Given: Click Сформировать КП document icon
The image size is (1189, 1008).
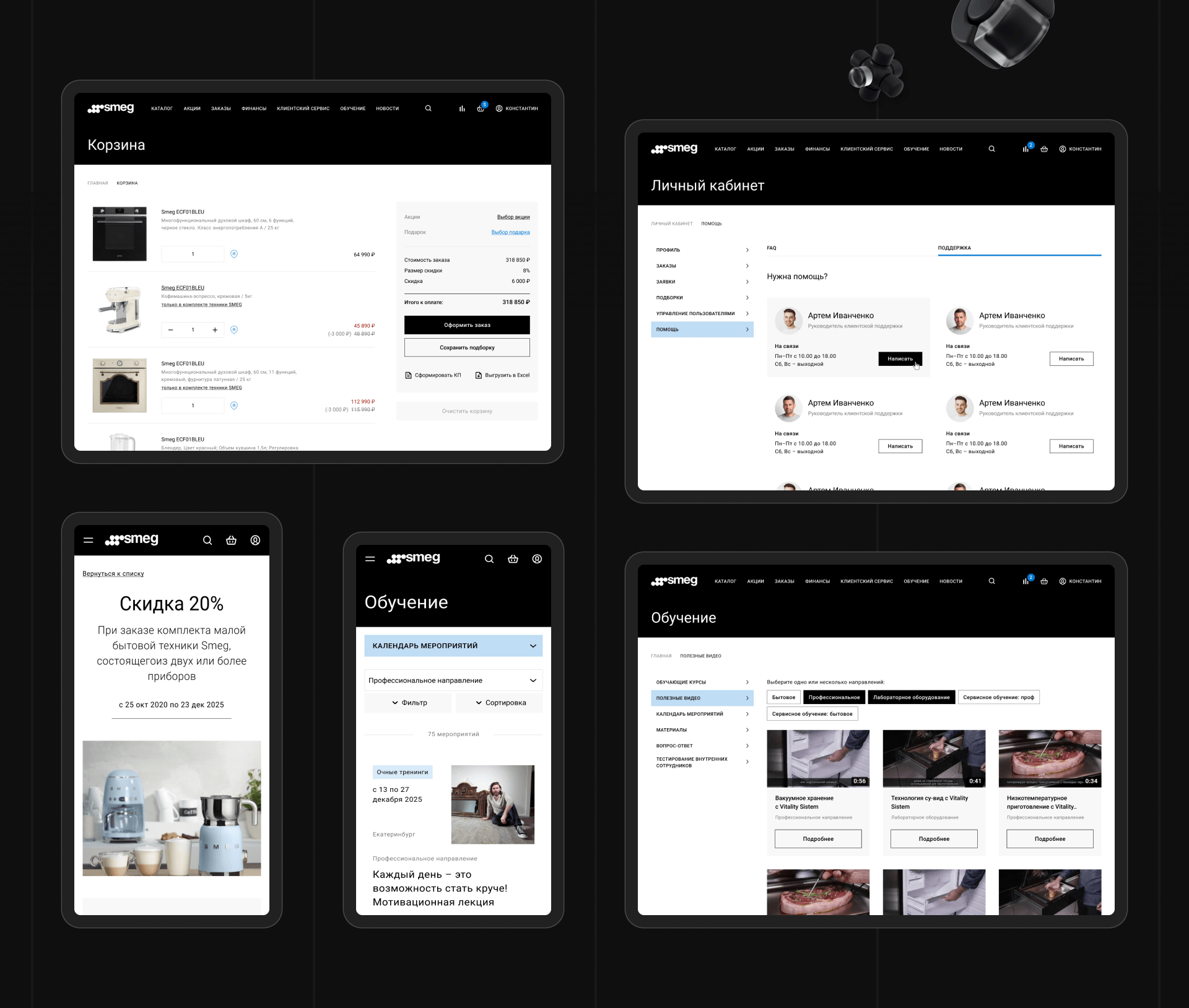Looking at the screenshot, I should pyautogui.click(x=408, y=375).
